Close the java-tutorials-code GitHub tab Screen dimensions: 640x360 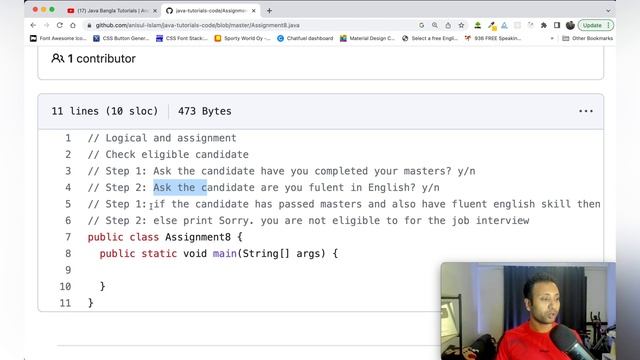[253, 11]
